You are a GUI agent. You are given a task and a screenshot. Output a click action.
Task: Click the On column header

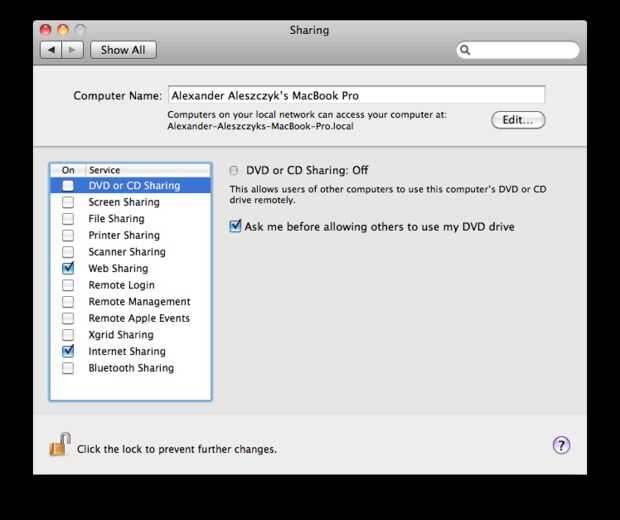point(68,170)
